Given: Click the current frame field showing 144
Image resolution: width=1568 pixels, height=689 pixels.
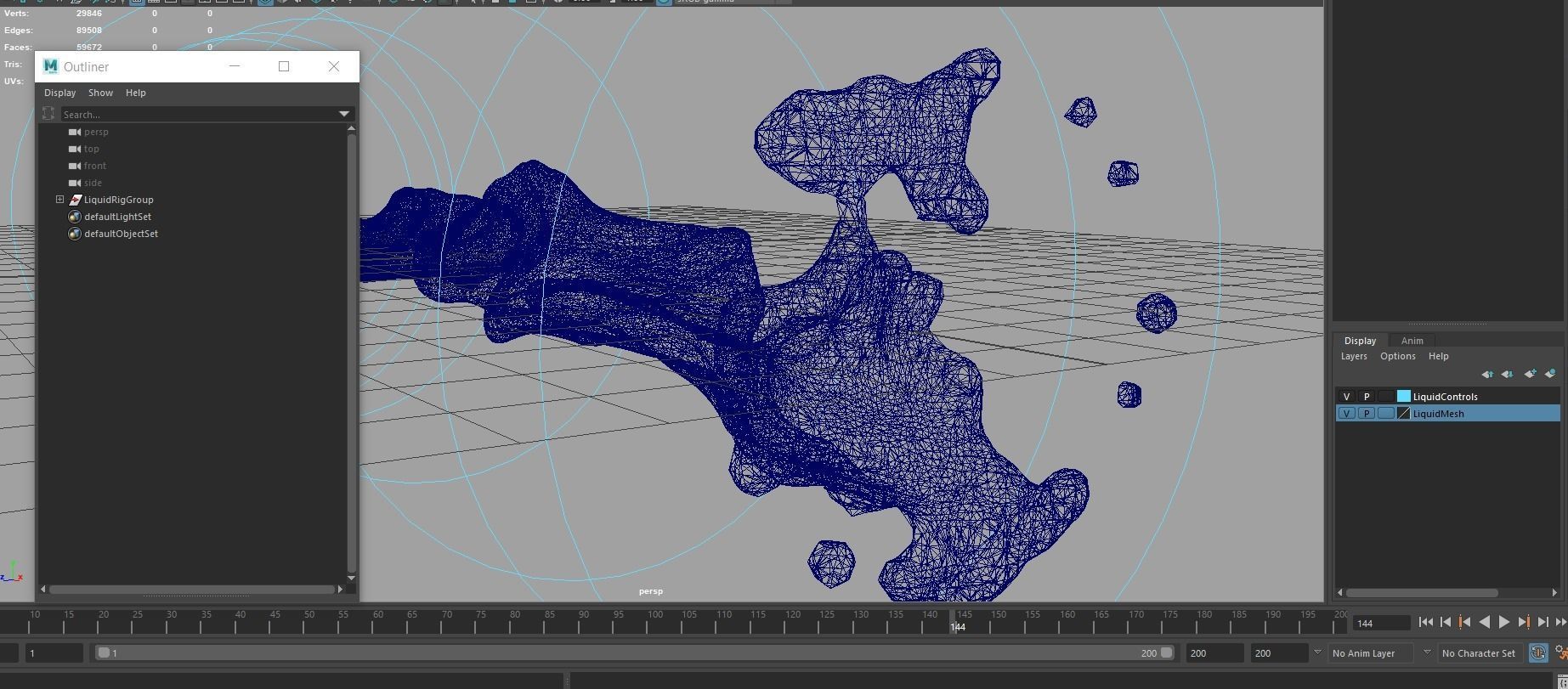Looking at the screenshot, I should click(x=1382, y=624).
